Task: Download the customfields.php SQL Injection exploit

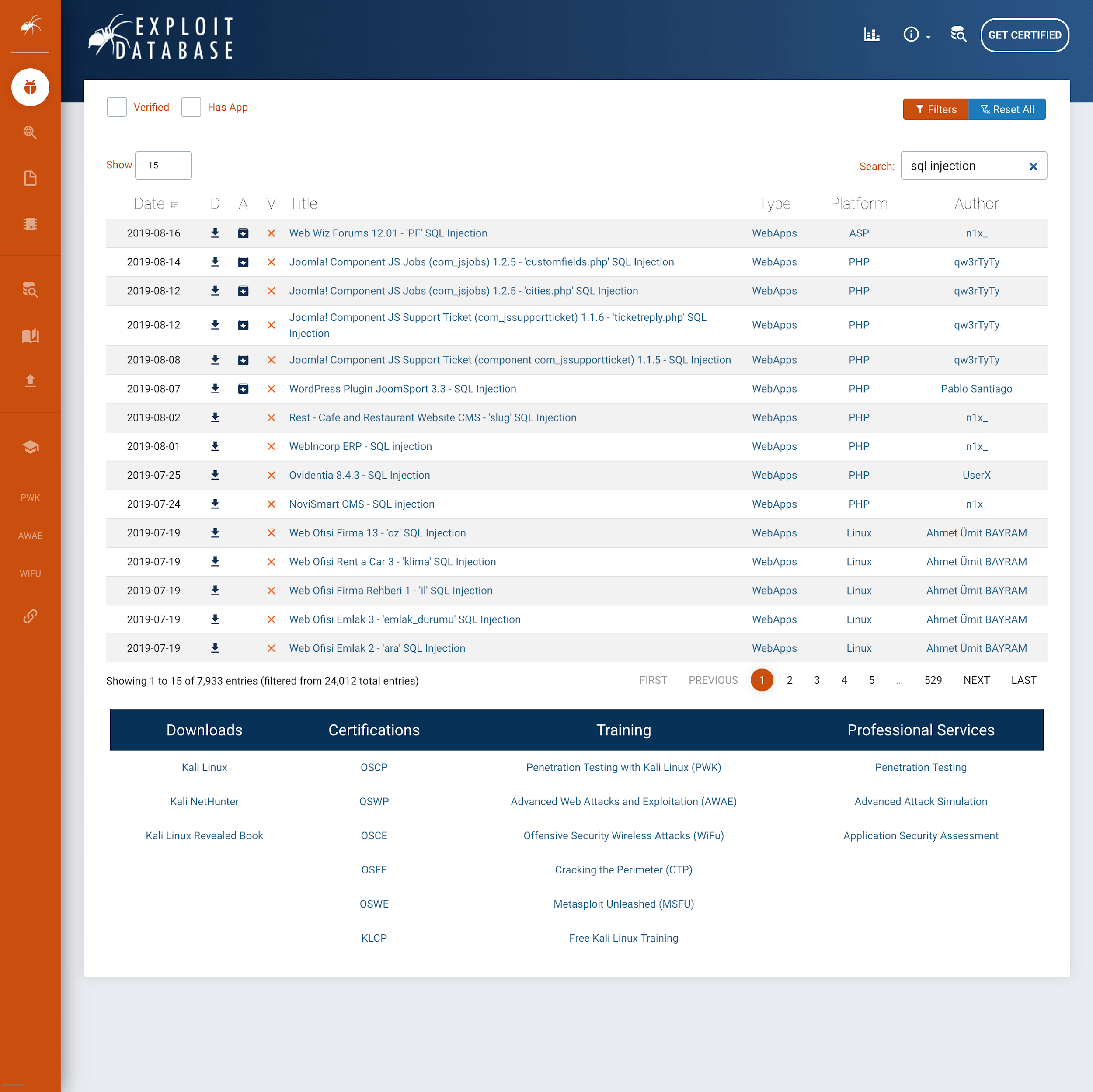Action: pyautogui.click(x=215, y=262)
